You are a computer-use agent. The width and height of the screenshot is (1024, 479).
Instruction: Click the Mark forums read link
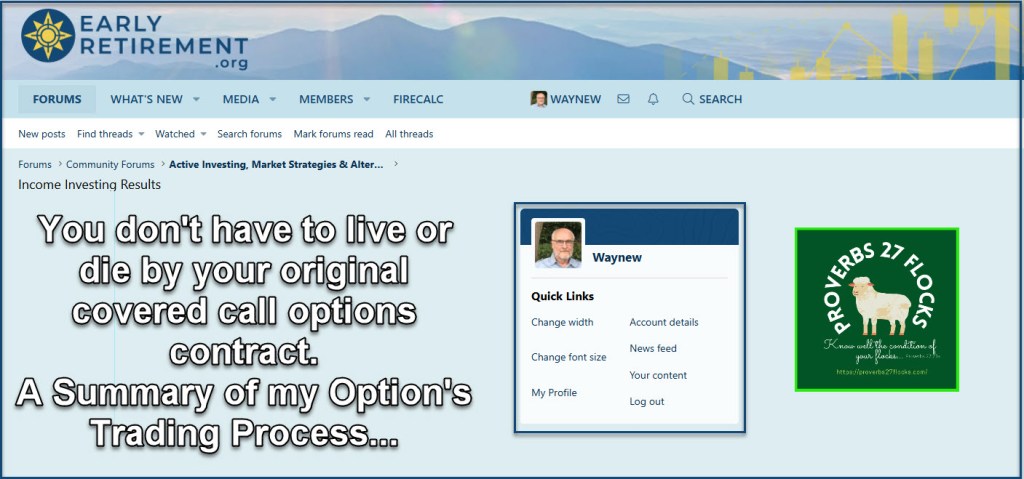pos(333,134)
